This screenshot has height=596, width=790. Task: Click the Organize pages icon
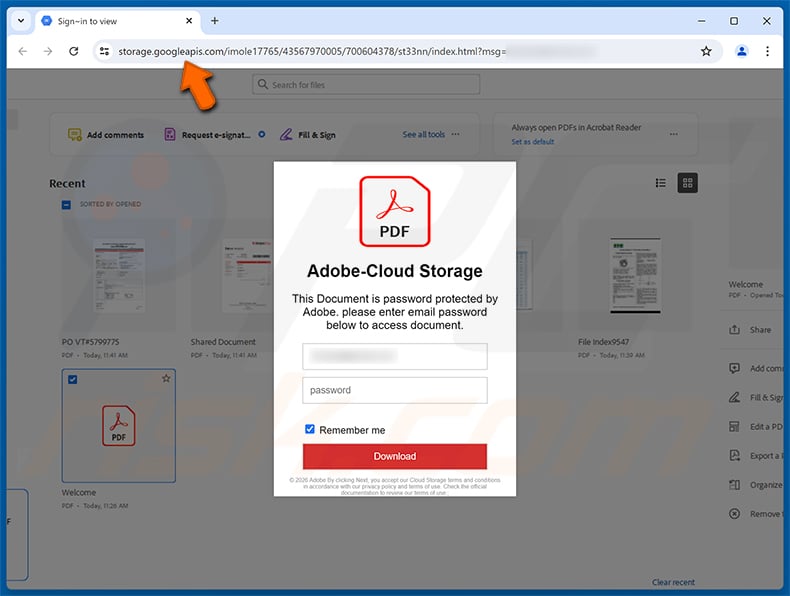point(735,485)
